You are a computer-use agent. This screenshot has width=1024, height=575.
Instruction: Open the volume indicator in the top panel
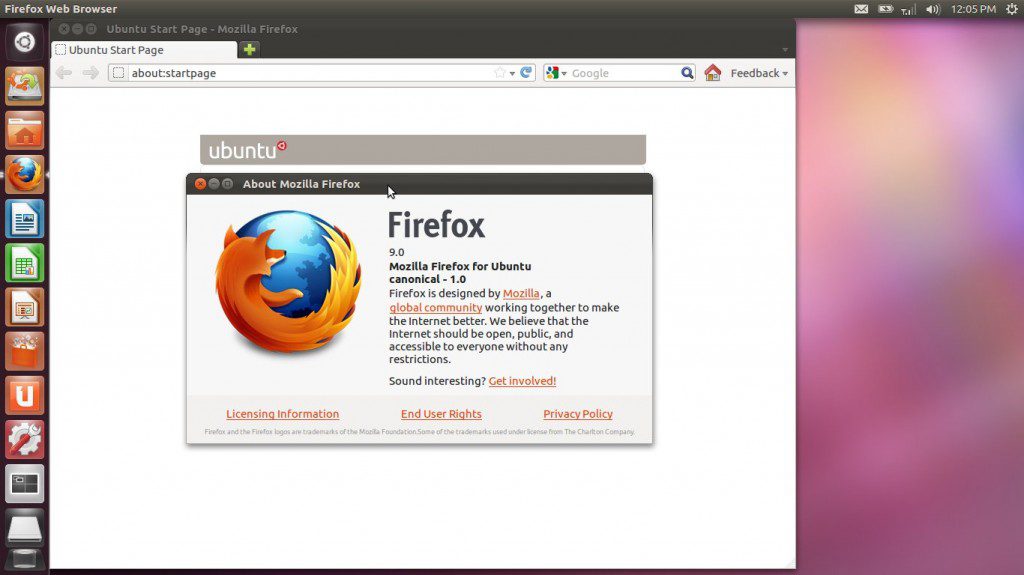(933, 9)
